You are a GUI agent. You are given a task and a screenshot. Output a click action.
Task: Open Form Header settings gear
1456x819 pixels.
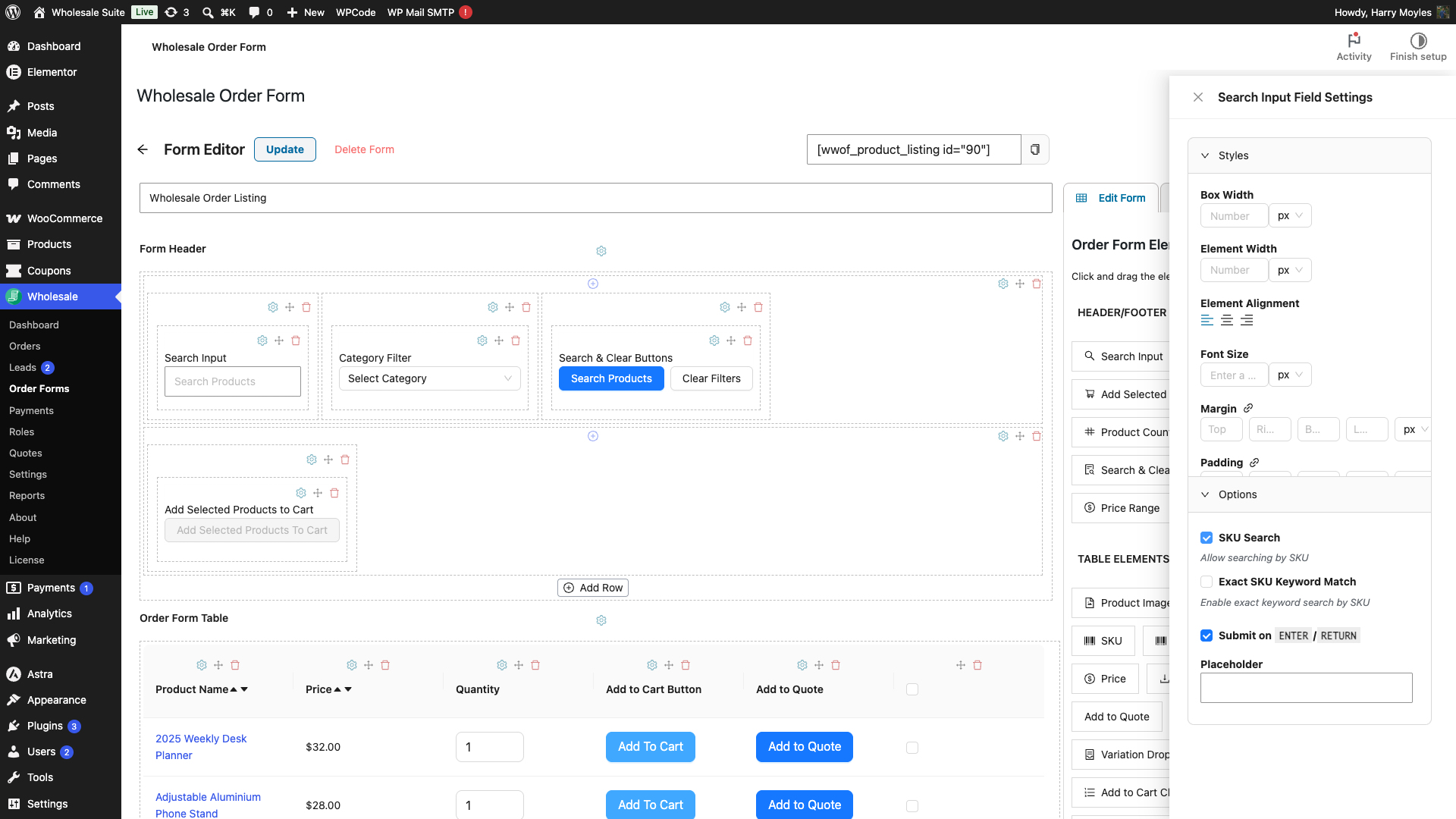(x=601, y=251)
